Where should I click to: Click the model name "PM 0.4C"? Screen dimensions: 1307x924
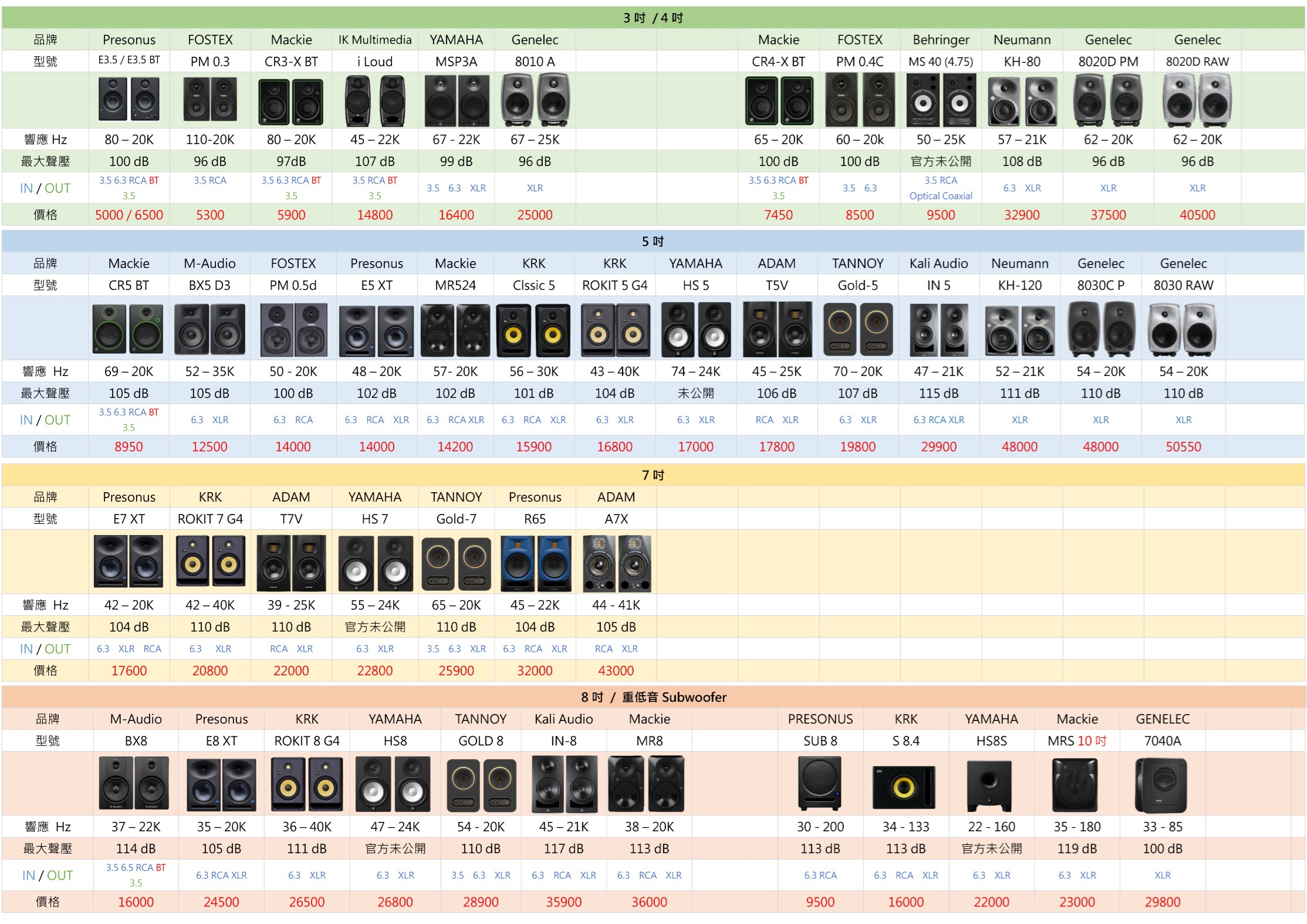860,62
